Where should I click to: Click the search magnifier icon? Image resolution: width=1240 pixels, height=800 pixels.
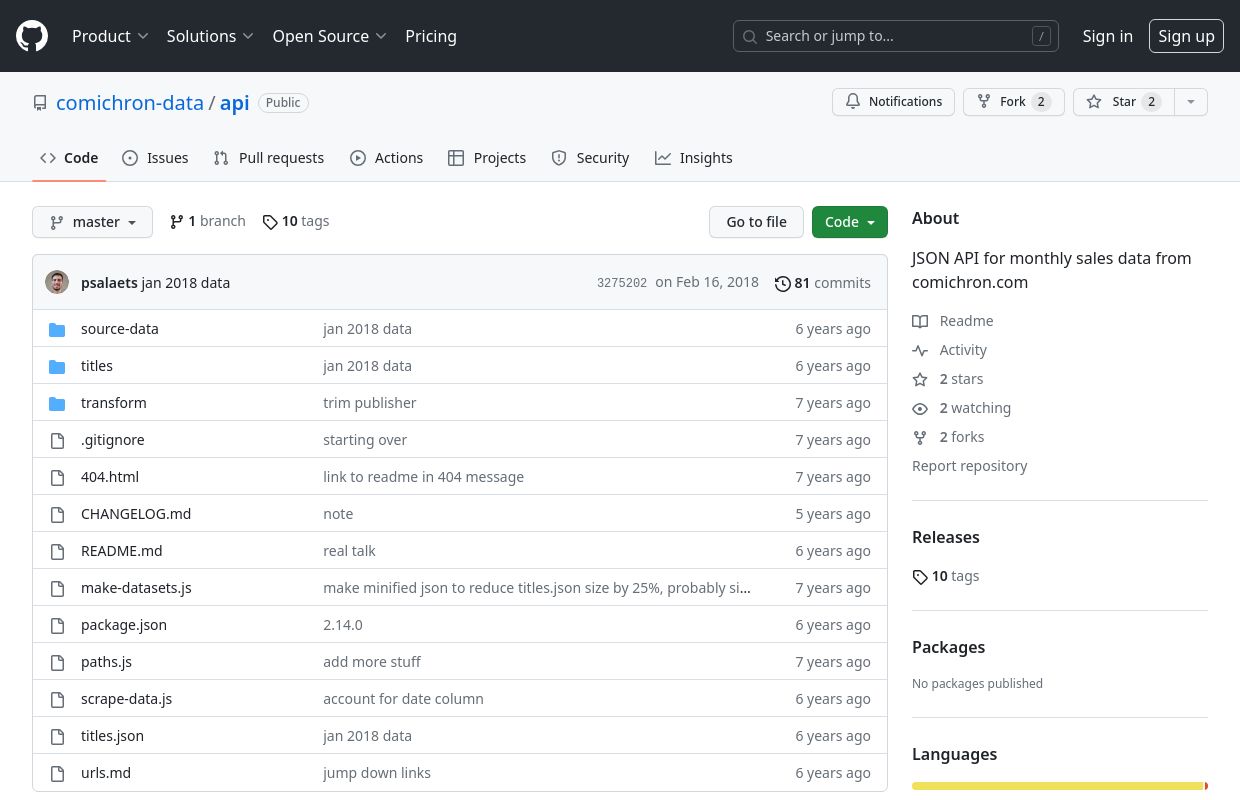coord(750,37)
